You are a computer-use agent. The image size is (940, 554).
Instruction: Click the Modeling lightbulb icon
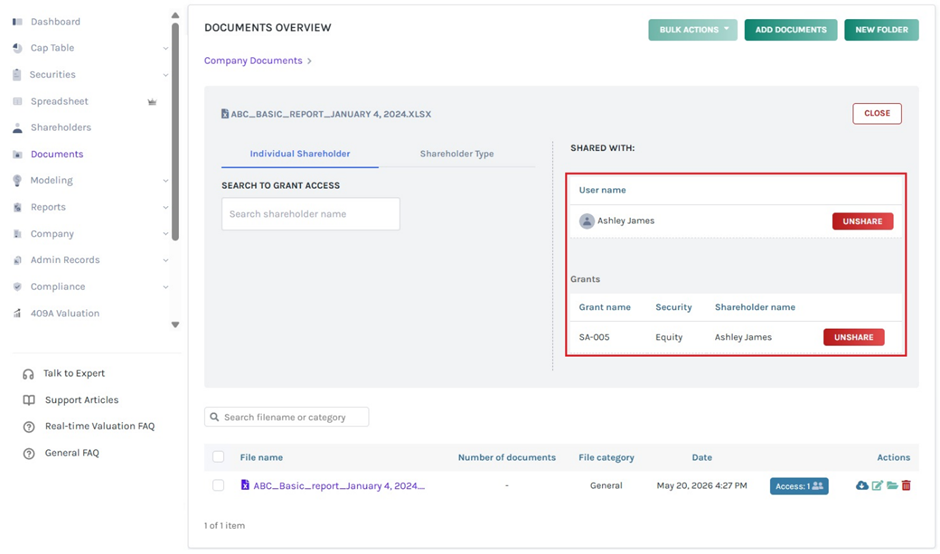pyautogui.click(x=17, y=180)
